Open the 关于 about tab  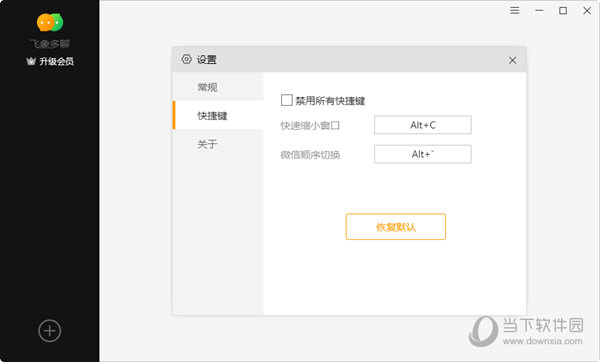click(218, 144)
